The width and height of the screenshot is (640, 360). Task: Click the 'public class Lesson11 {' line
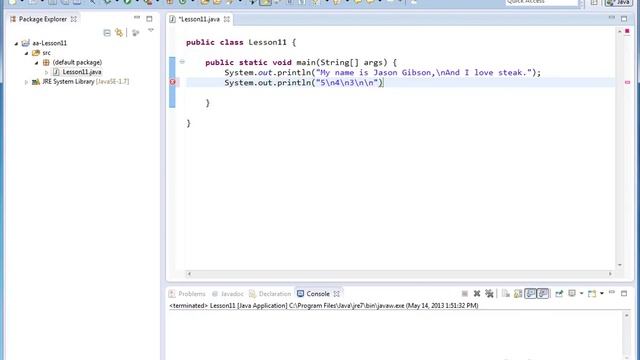click(x=241, y=42)
